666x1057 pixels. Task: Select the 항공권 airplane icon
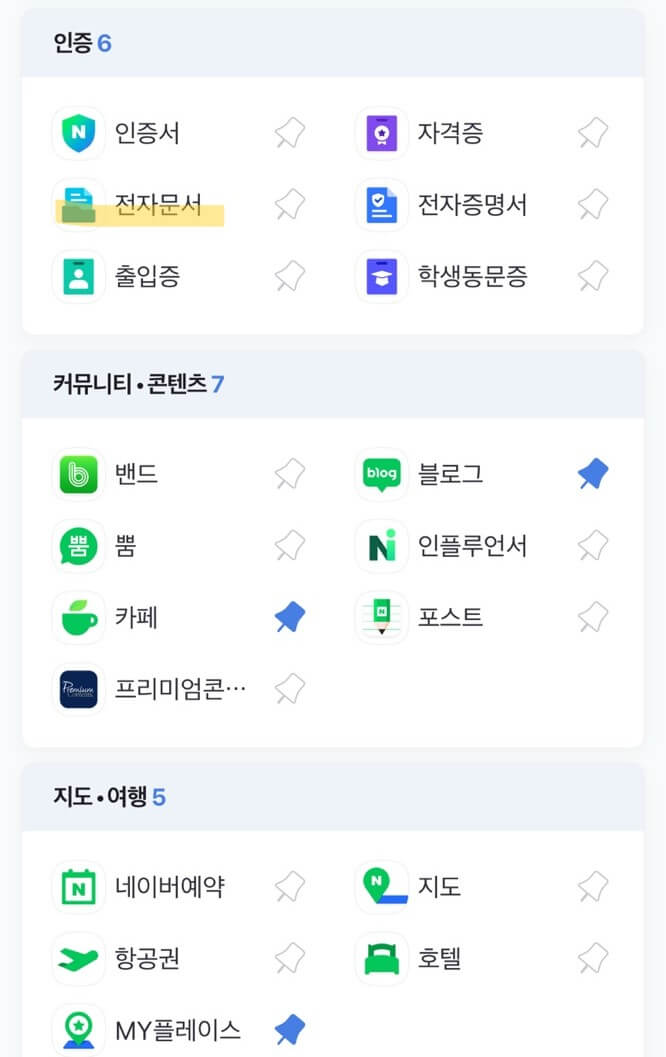(78, 958)
